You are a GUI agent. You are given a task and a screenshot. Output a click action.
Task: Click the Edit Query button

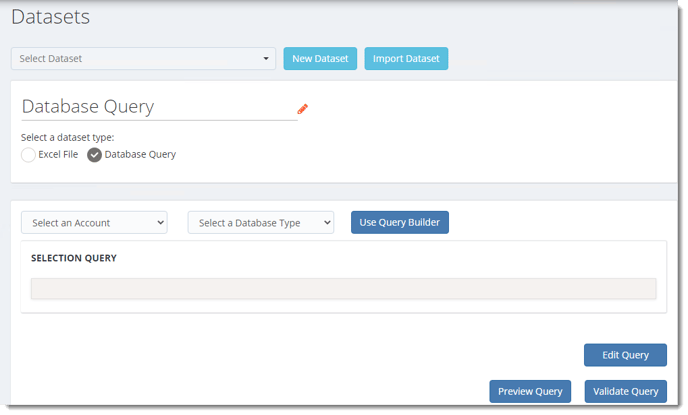click(x=625, y=355)
